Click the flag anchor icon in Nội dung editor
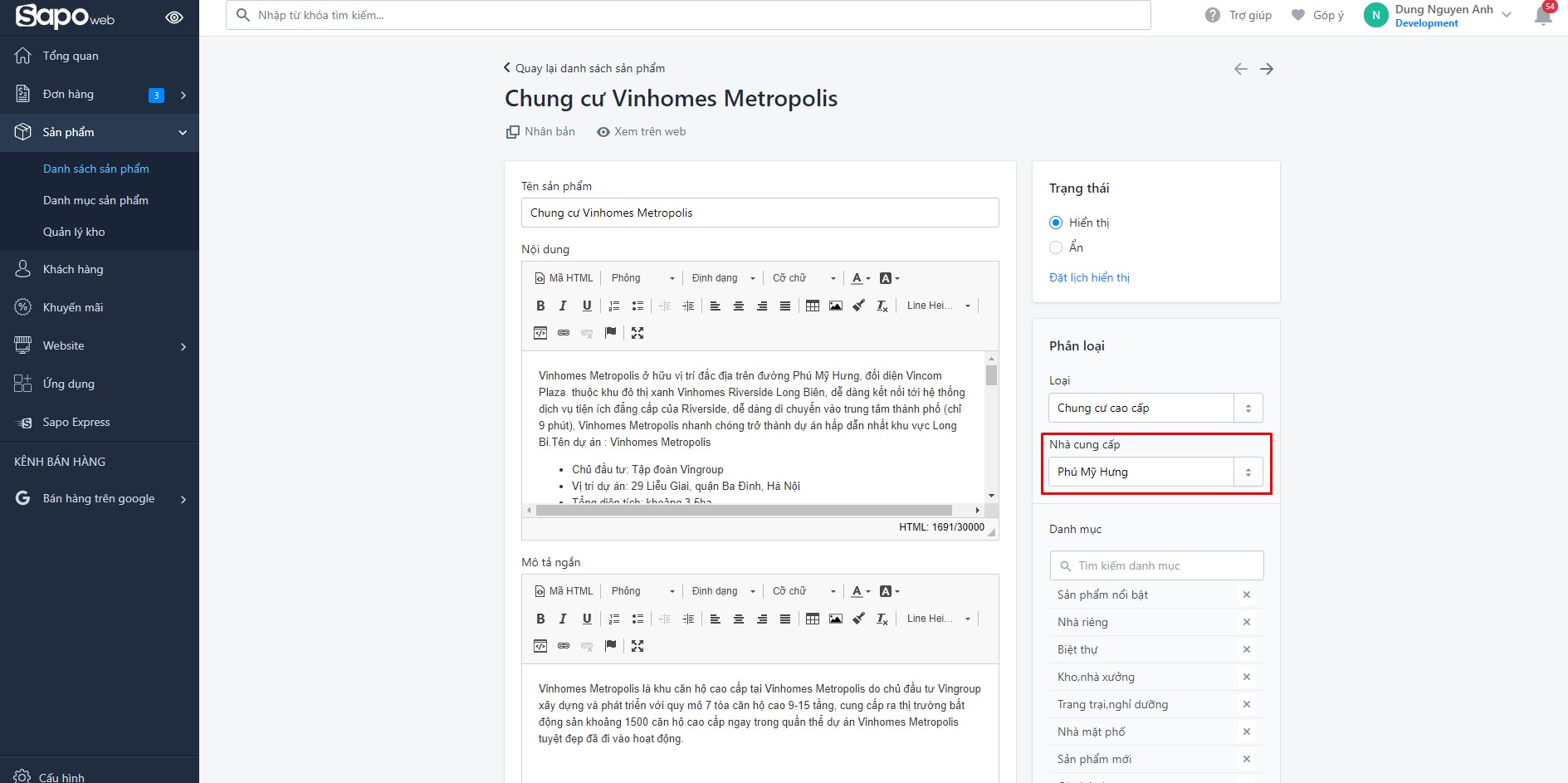 click(610, 333)
